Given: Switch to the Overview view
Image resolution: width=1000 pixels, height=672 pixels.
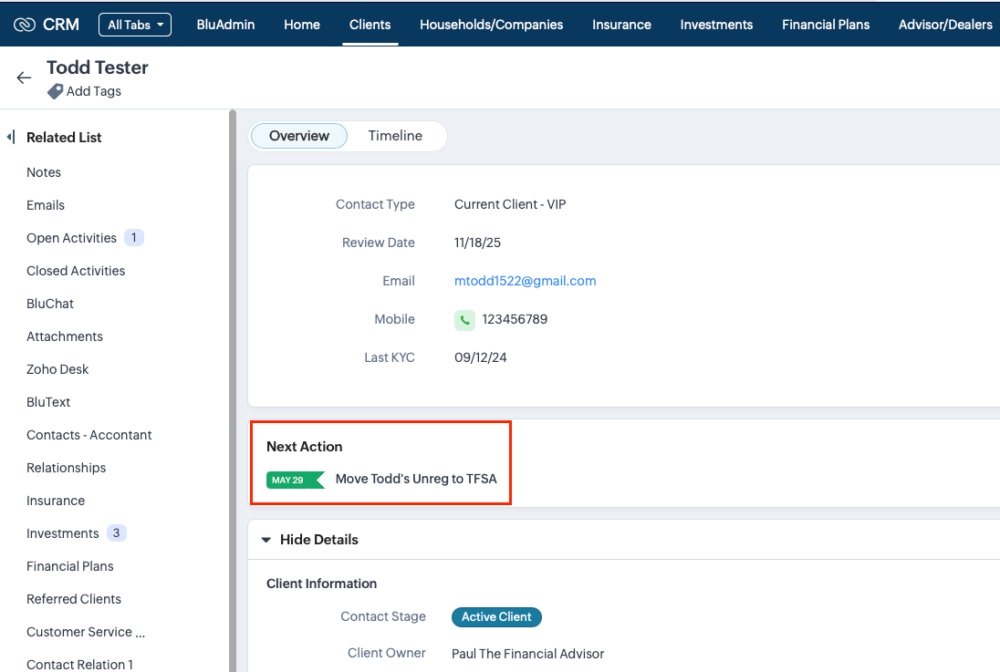Looking at the screenshot, I should pos(299,136).
